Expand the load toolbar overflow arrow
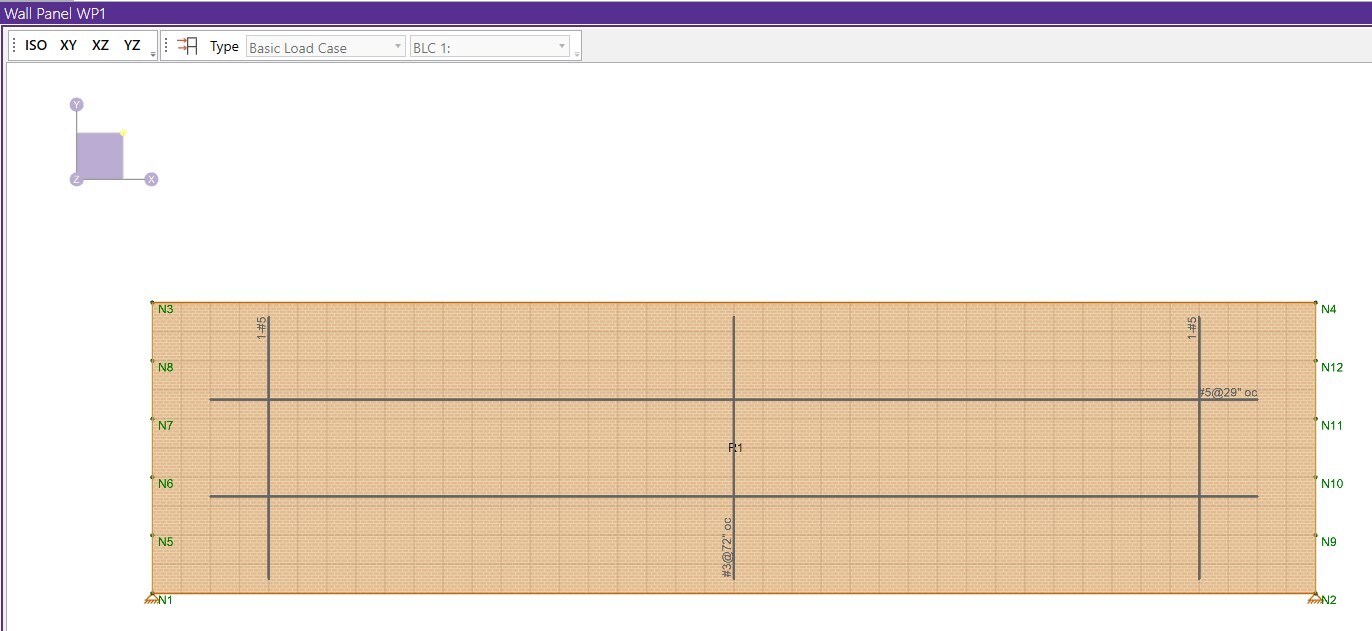The width and height of the screenshot is (1372, 631). click(577, 54)
